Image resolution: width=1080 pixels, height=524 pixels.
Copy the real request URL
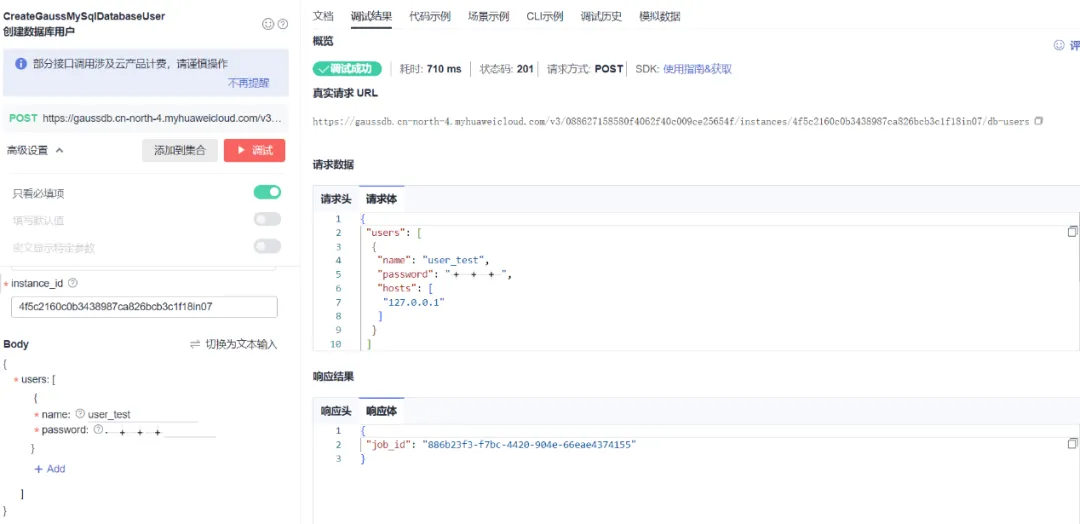(1039, 121)
